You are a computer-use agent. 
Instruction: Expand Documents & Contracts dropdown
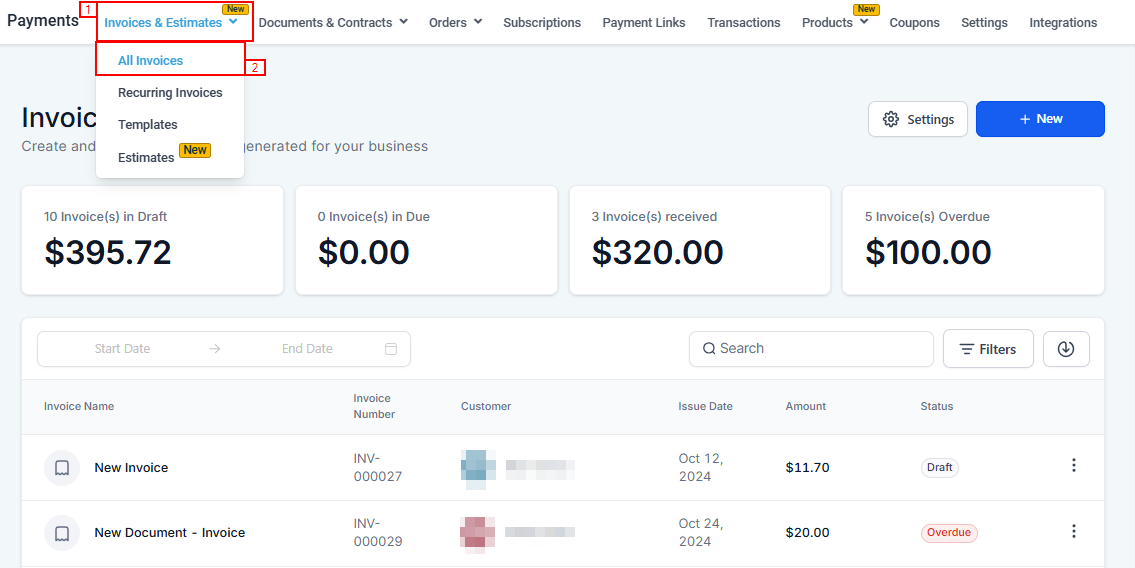click(332, 23)
